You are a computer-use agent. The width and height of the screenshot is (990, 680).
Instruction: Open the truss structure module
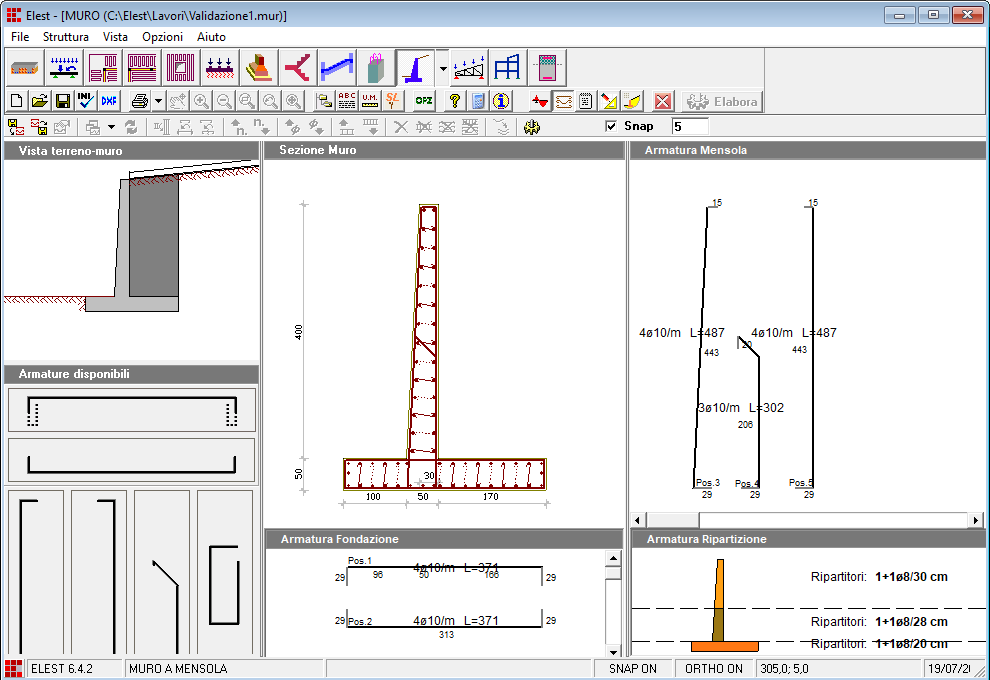point(469,67)
